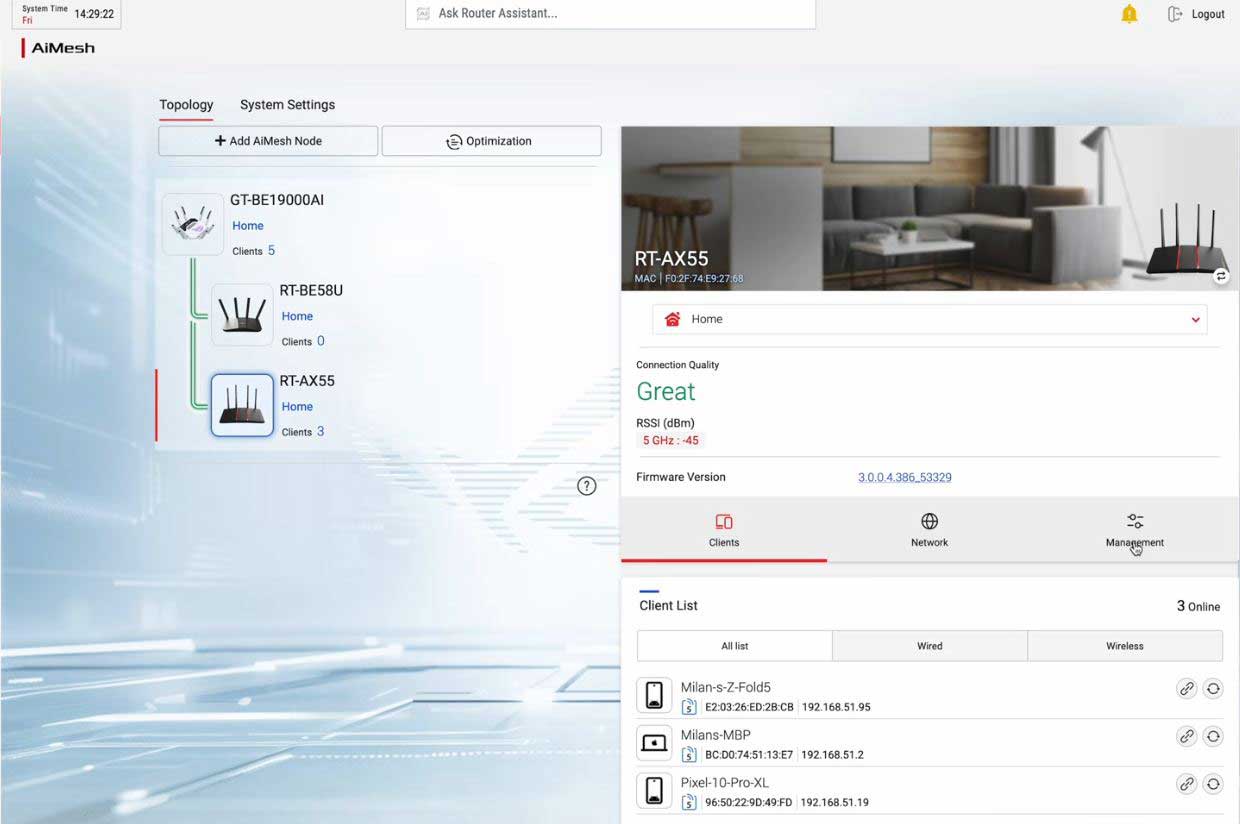Click link icon for Pixel-10-Pro-XL
The width and height of the screenshot is (1240, 824).
(1186, 784)
